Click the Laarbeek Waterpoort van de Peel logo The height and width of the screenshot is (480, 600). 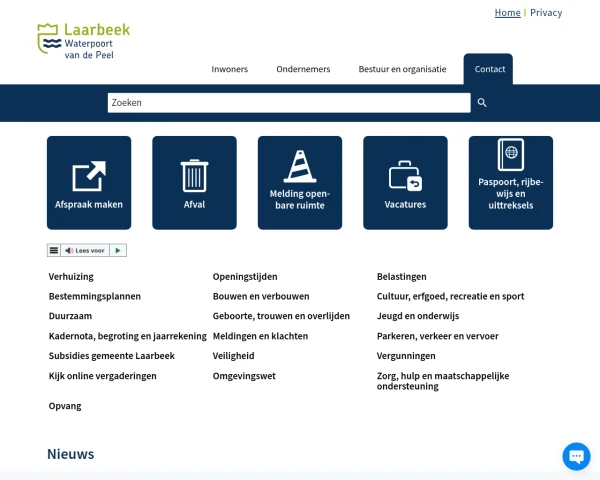[83, 41]
